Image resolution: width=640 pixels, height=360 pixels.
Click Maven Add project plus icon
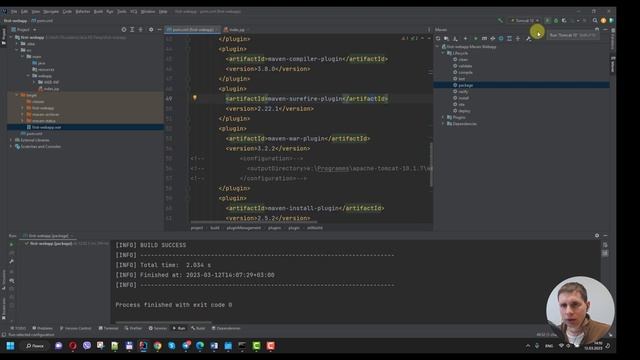click(x=465, y=38)
